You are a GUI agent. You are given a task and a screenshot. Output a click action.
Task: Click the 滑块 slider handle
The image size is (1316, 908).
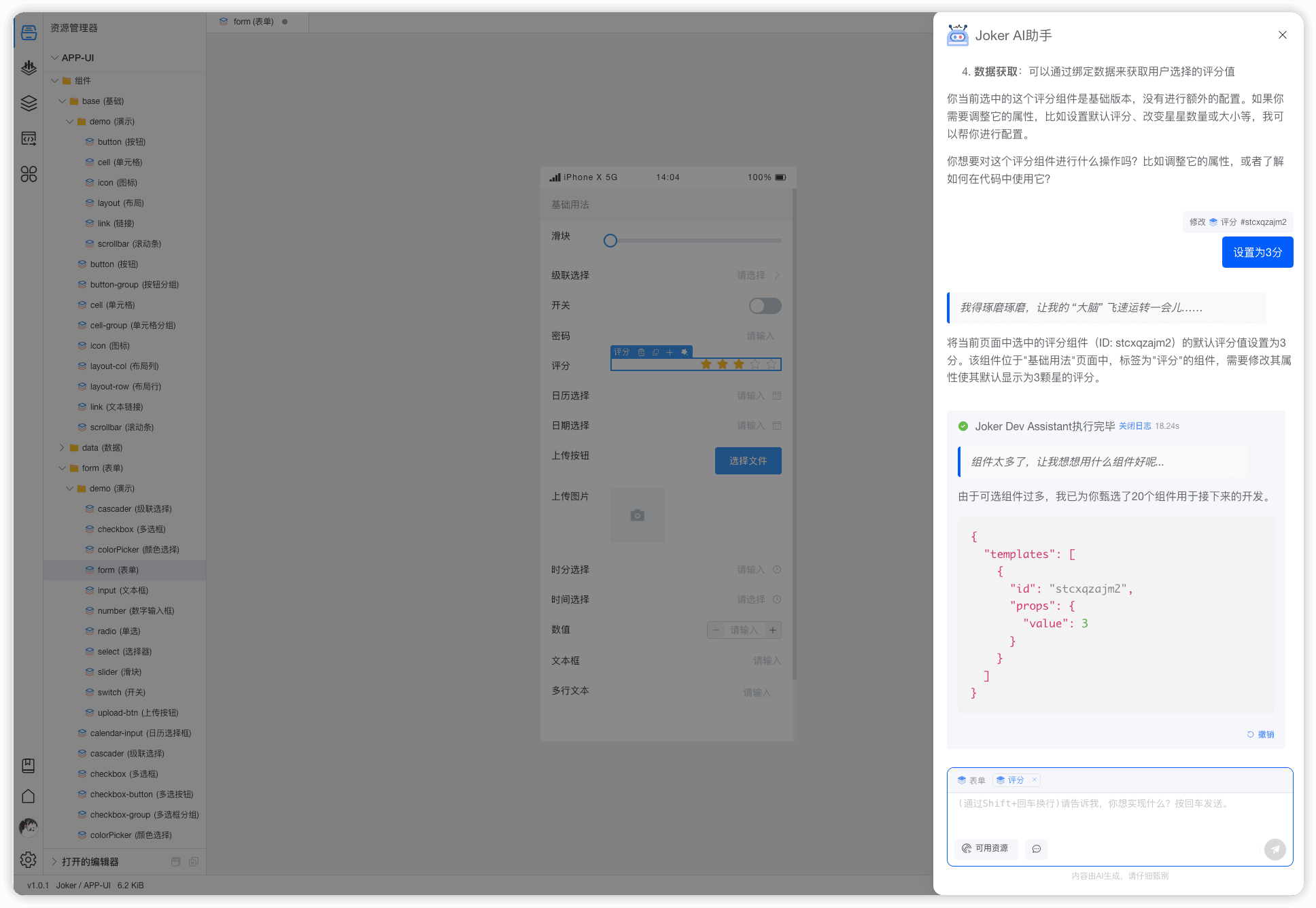click(610, 241)
